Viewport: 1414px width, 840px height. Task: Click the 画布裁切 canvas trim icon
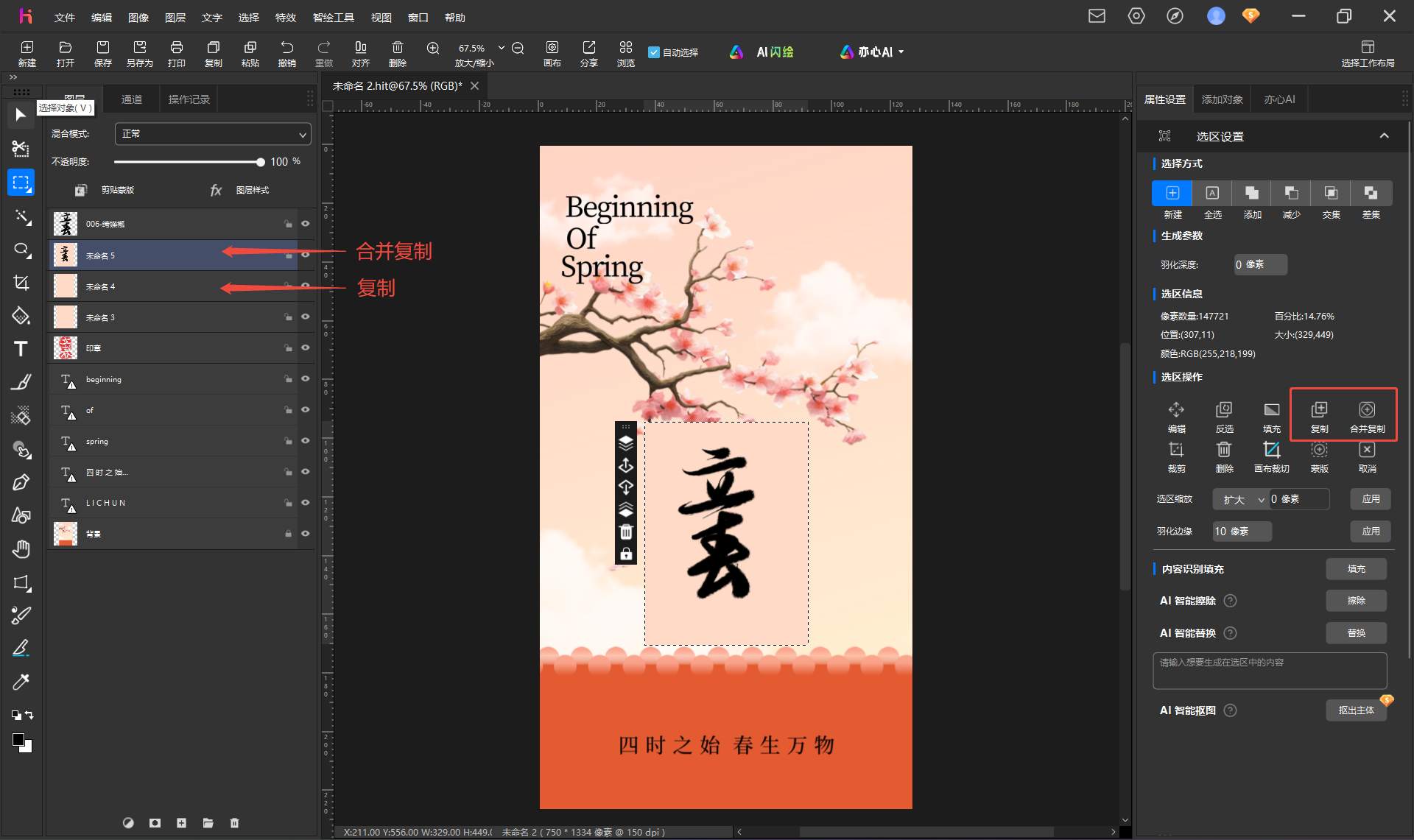tap(1272, 450)
